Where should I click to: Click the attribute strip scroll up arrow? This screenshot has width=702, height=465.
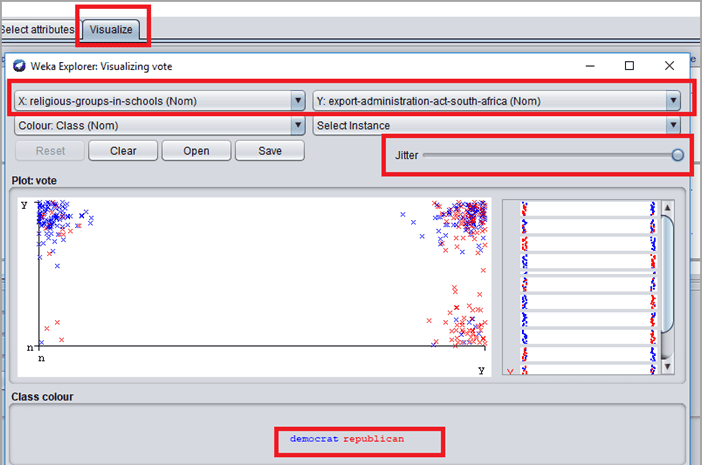(x=668, y=208)
